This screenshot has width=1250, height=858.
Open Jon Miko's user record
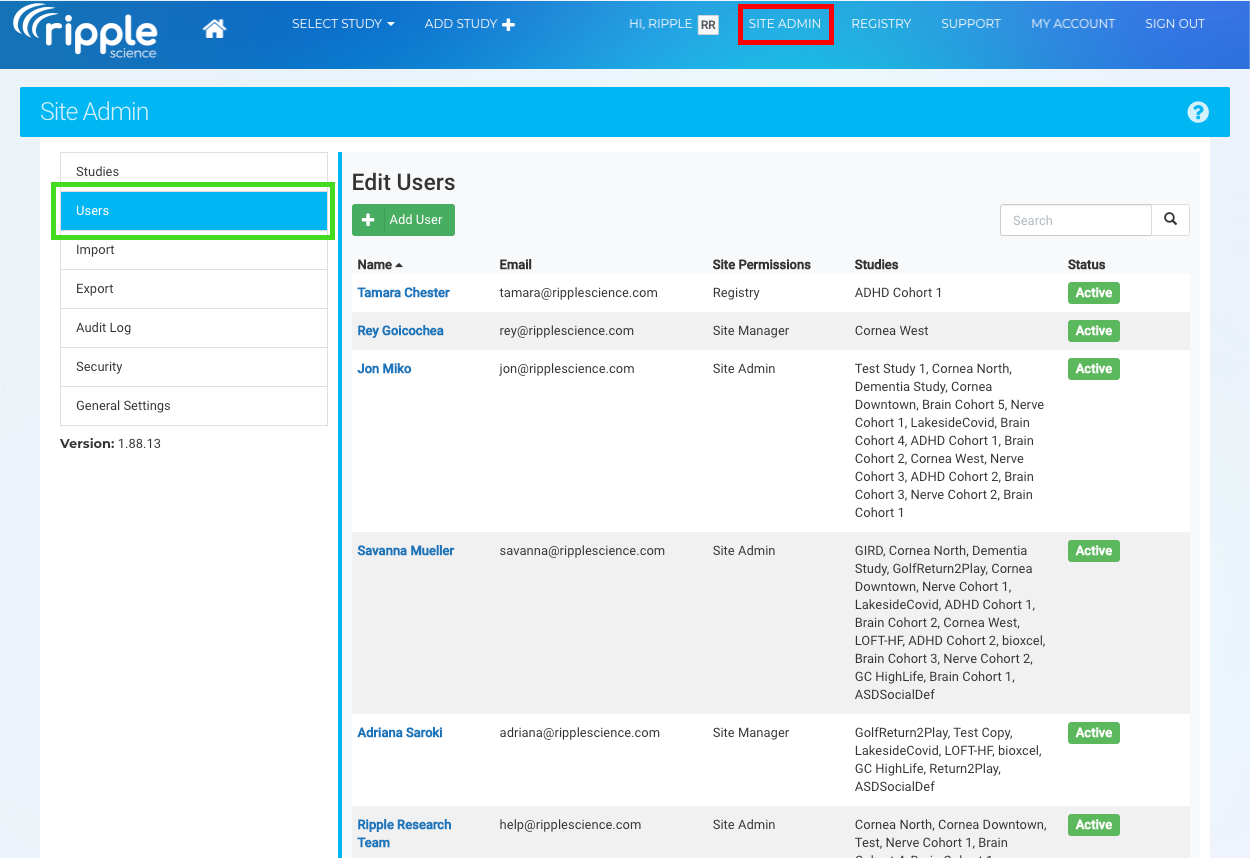pos(384,369)
